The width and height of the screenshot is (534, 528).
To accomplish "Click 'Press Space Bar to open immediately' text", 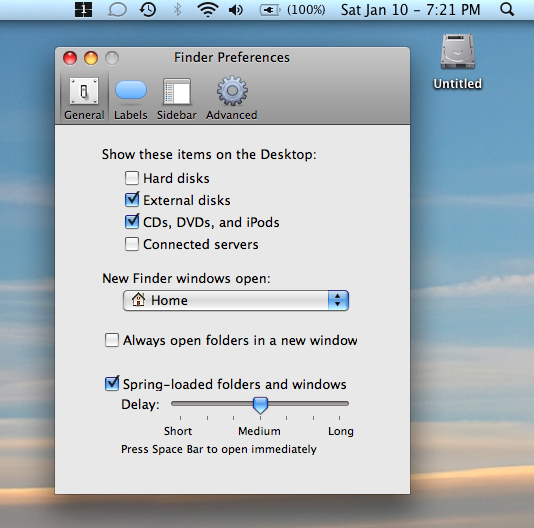I will pyautogui.click(x=219, y=449).
